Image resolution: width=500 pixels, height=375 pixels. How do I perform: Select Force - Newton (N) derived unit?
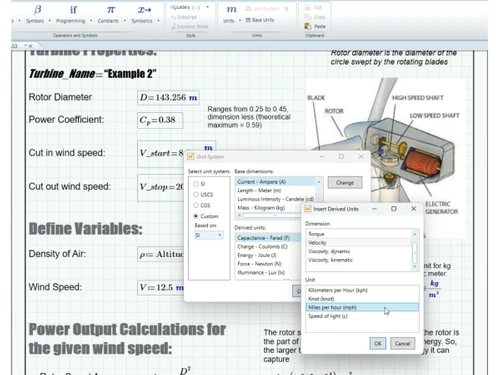(269, 264)
